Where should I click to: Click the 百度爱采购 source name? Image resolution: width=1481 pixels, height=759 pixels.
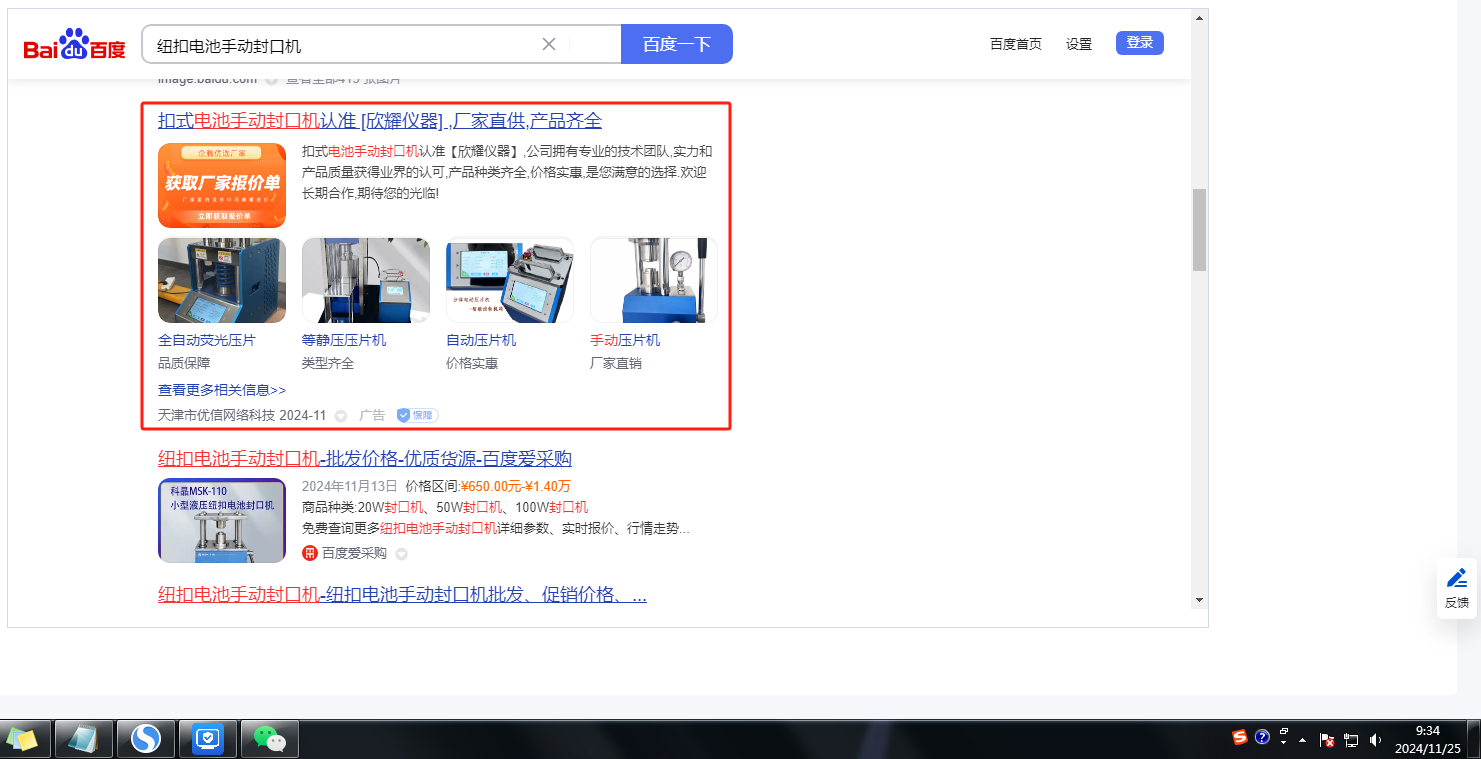pyautogui.click(x=354, y=553)
